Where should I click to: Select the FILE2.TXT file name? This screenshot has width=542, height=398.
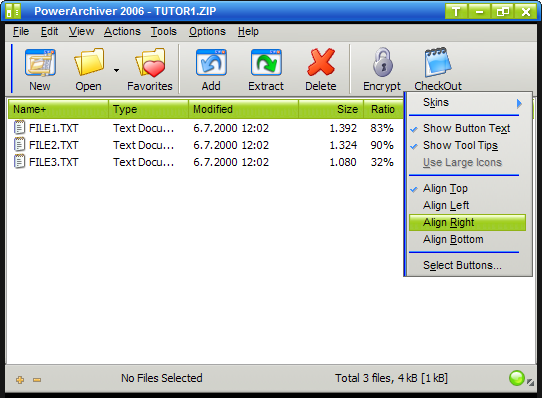[x=54, y=145]
